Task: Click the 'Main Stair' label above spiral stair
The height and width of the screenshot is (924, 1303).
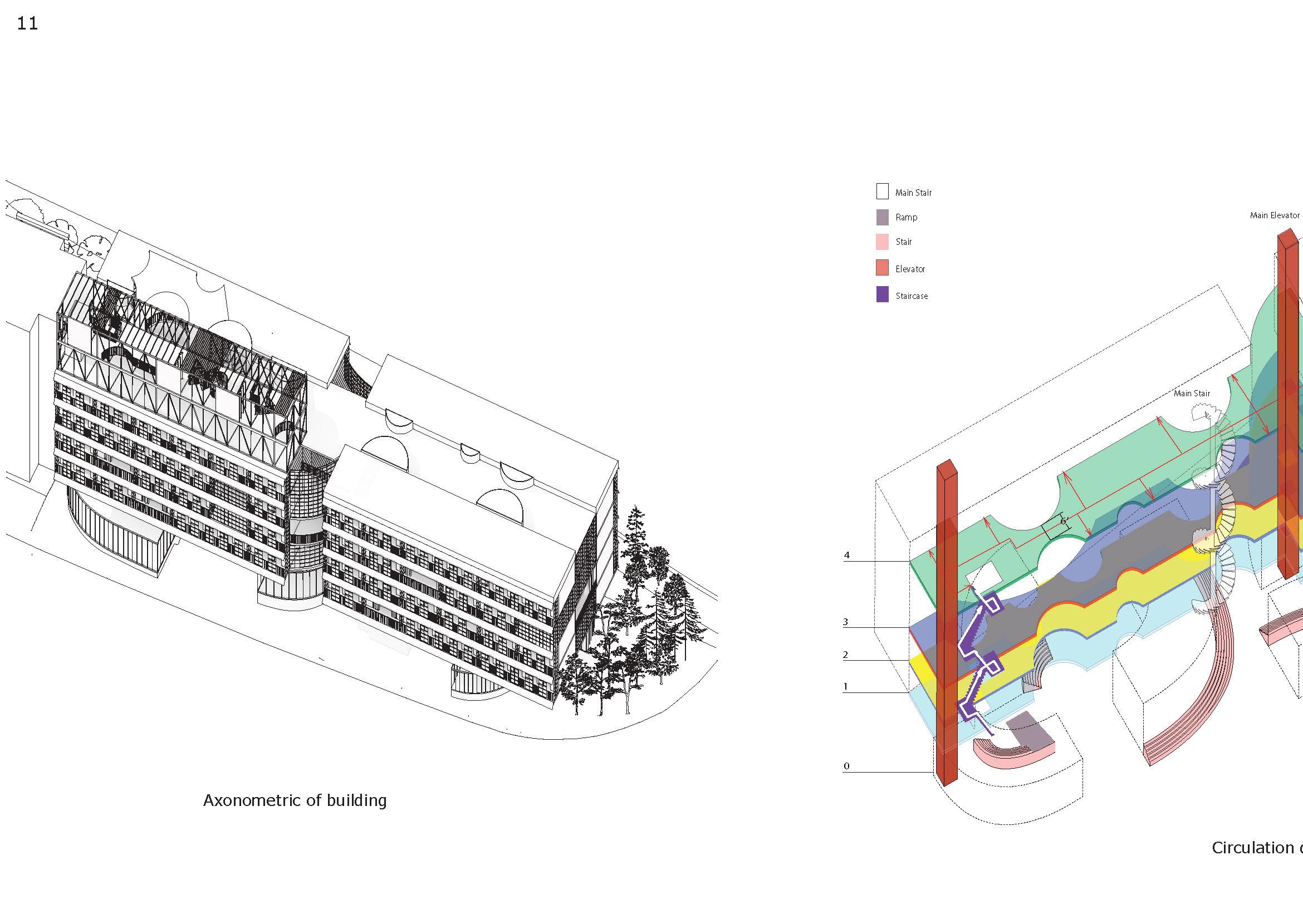Action: click(x=1192, y=394)
